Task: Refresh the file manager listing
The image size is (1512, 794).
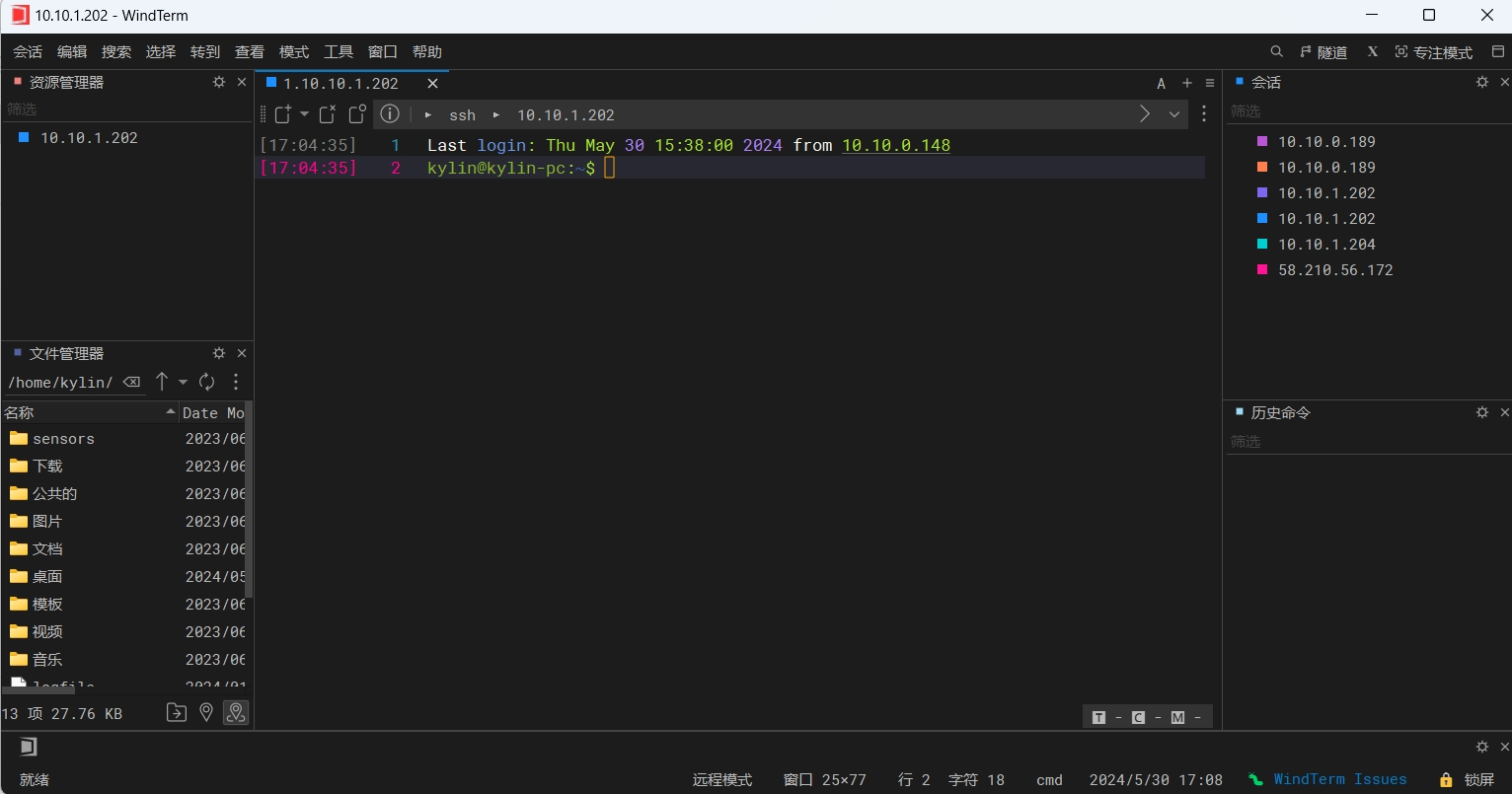Action: coord(206,382)
